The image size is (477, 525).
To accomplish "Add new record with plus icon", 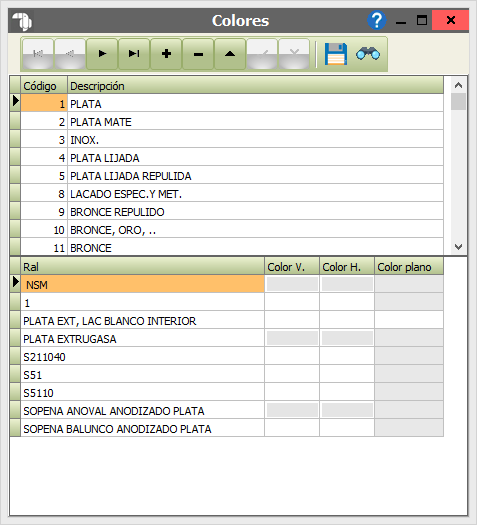I will coord(166,54).
